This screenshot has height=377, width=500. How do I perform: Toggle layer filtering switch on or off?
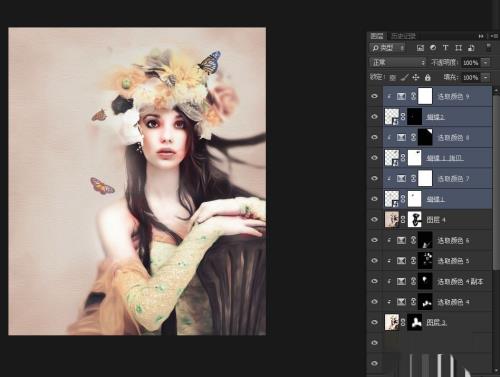pyautogui.click(x=489, y=47)
